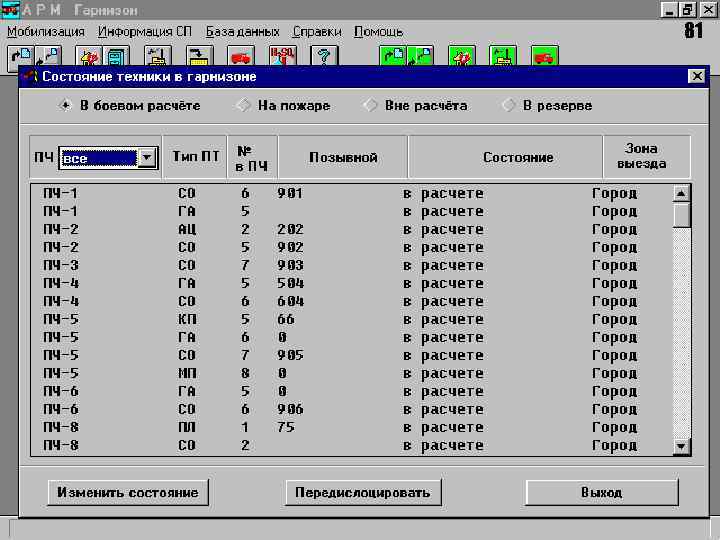
Task: Open the База данных menu
Action: [242, 32]
